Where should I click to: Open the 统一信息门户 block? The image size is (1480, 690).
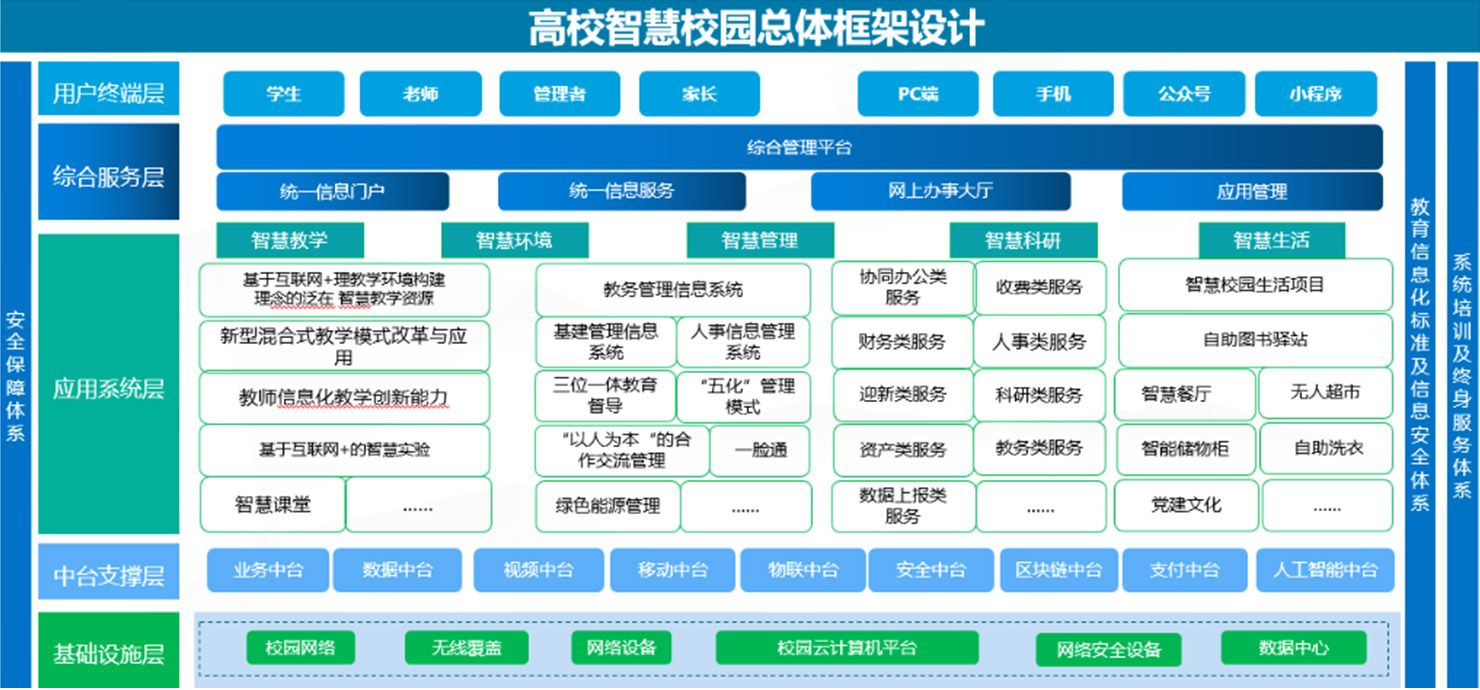(x=332, y=191)
